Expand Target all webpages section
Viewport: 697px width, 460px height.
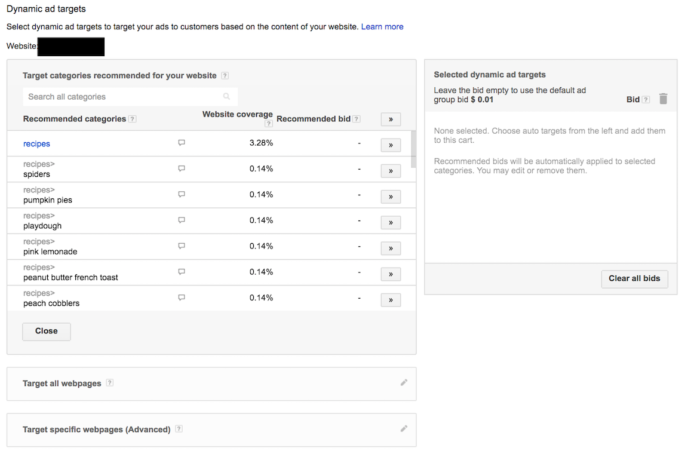click(x=62, y=382)
